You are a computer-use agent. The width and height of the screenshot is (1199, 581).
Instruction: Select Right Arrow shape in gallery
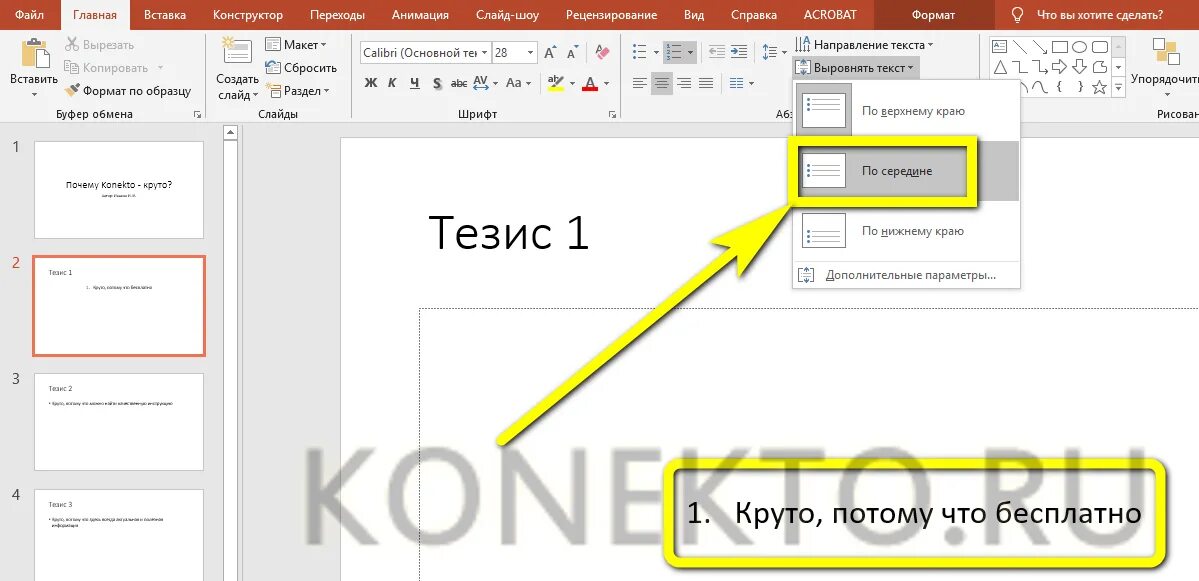1059,67
